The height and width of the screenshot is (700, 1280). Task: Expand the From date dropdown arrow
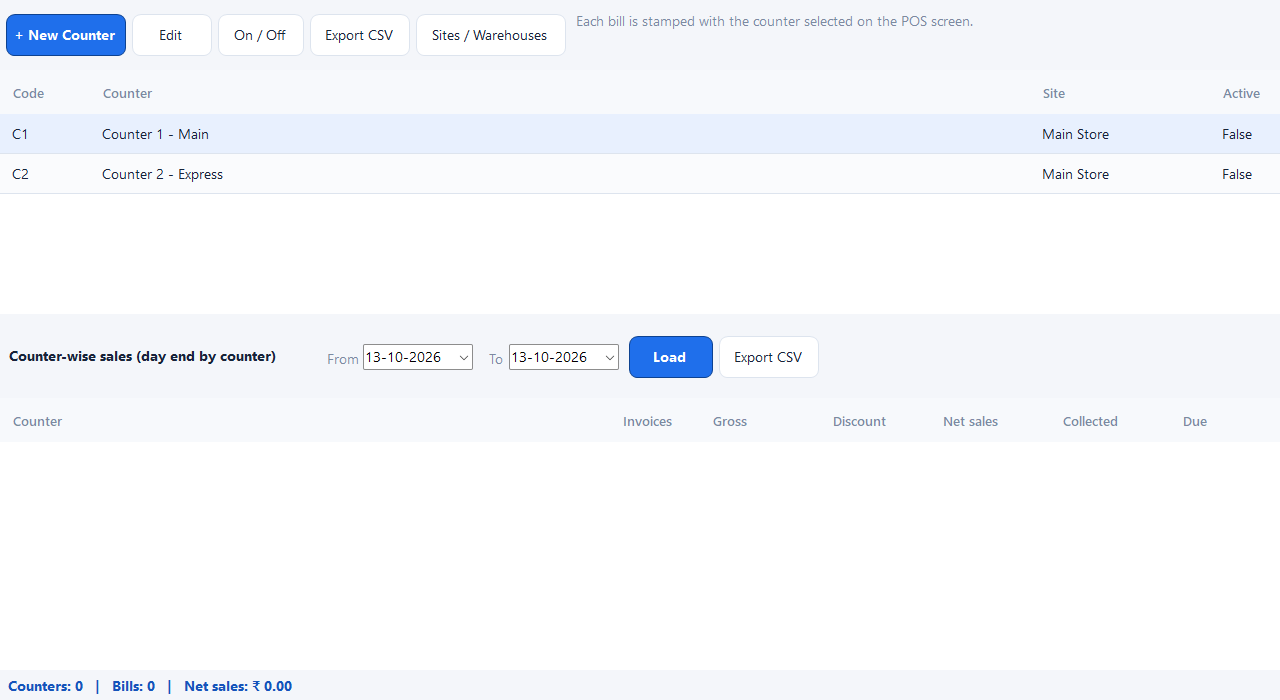point(464,357)
